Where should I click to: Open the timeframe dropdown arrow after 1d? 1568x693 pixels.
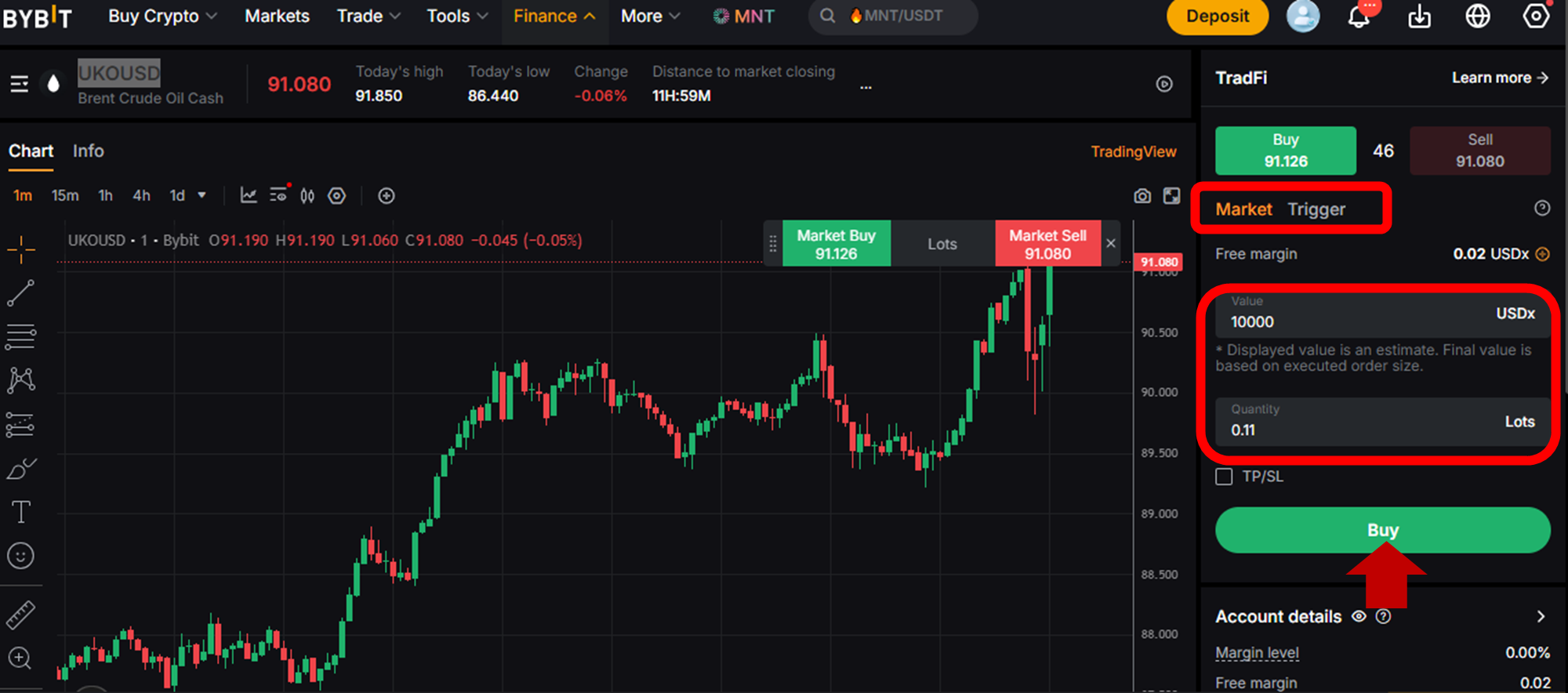pos(201,195)
